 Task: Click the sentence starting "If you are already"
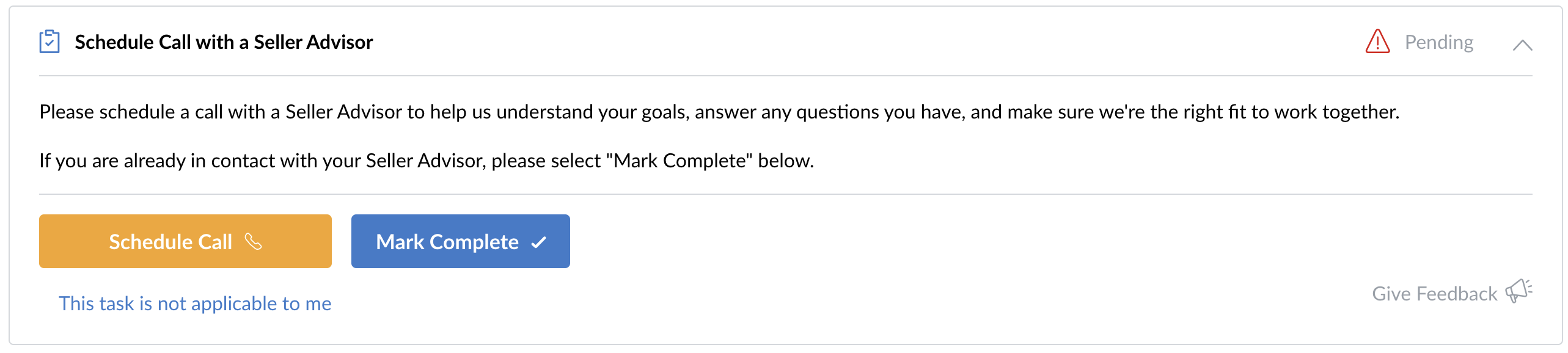(x=427, y=161)
